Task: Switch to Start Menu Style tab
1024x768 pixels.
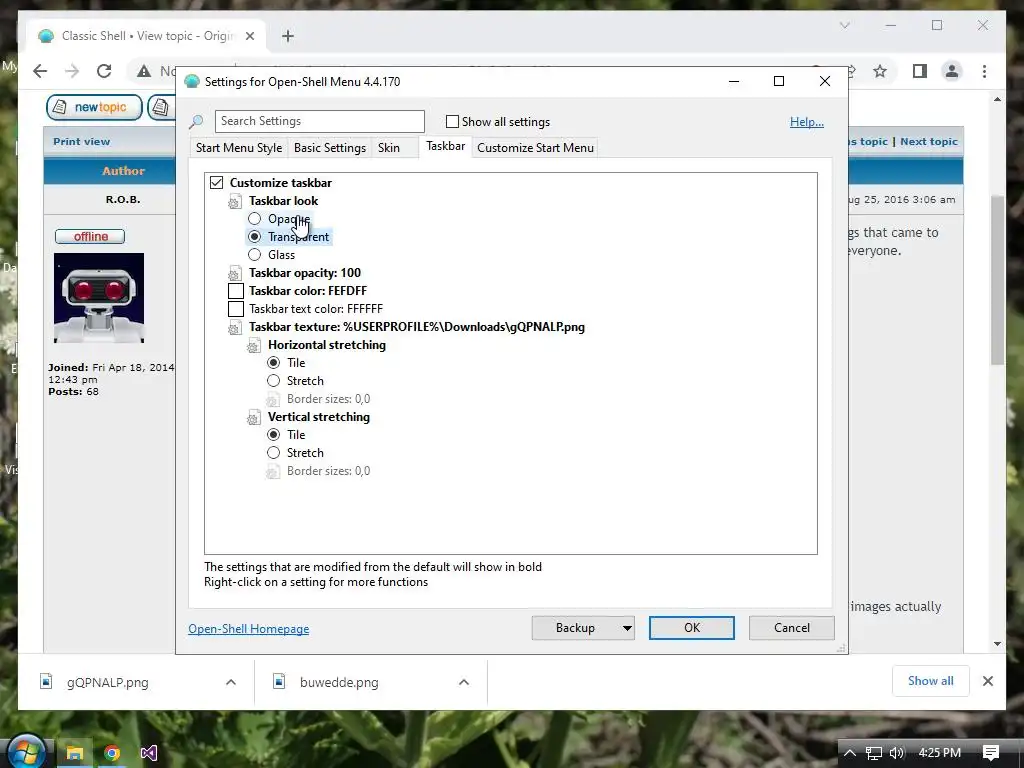Action: click(x=239, y=148)
